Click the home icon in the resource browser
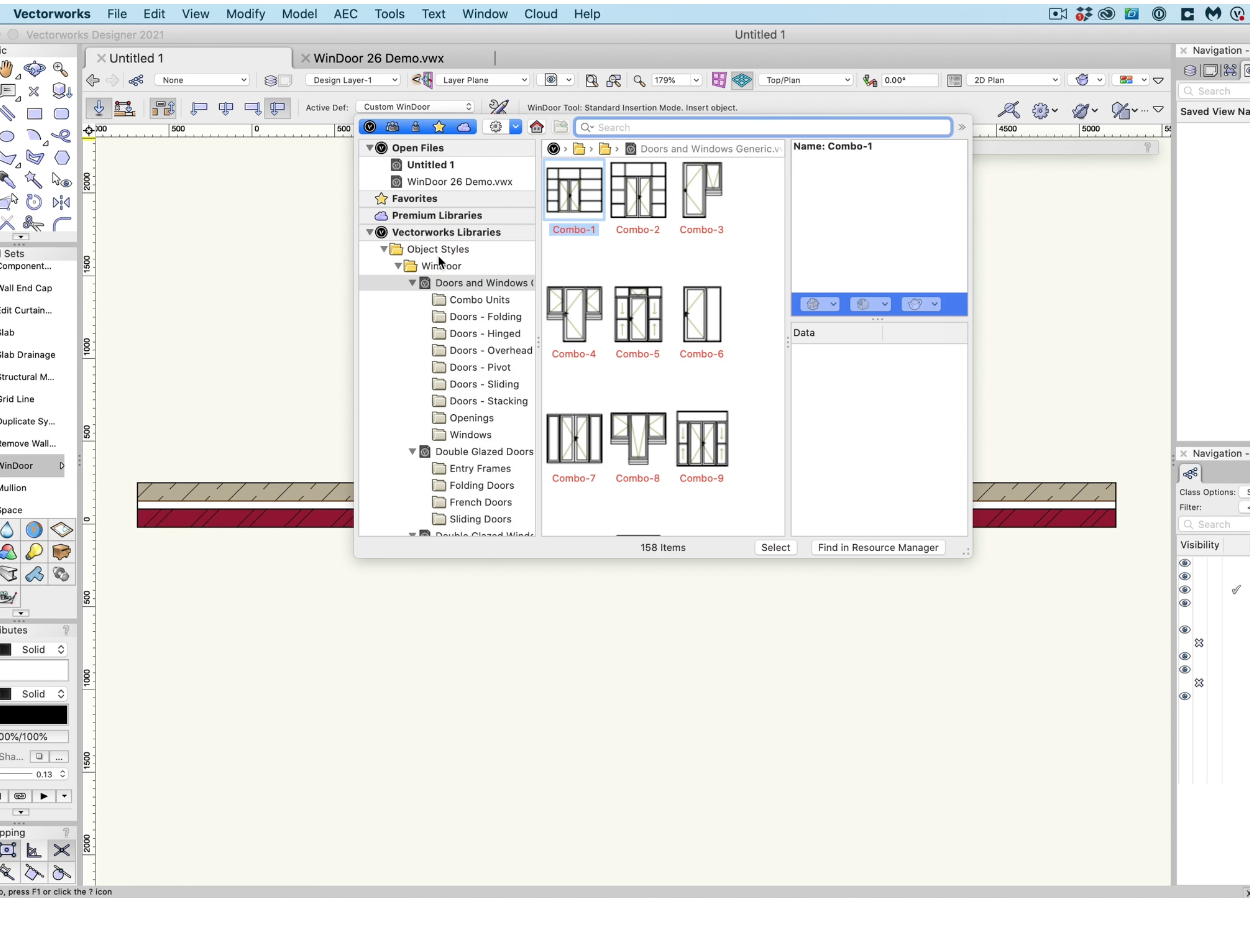 click(537, 127)
